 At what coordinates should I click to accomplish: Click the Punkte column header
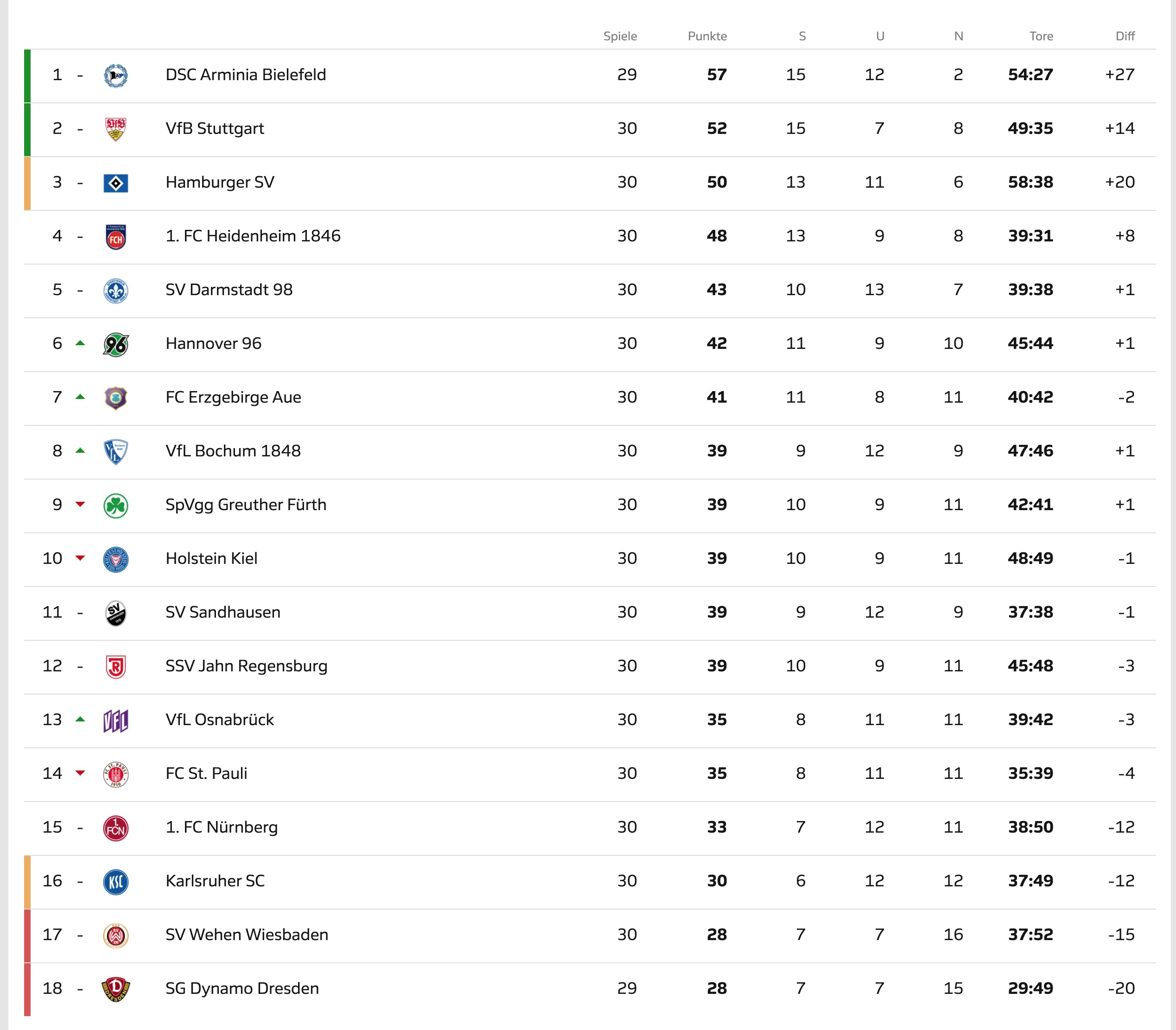[x=707, y=36]
